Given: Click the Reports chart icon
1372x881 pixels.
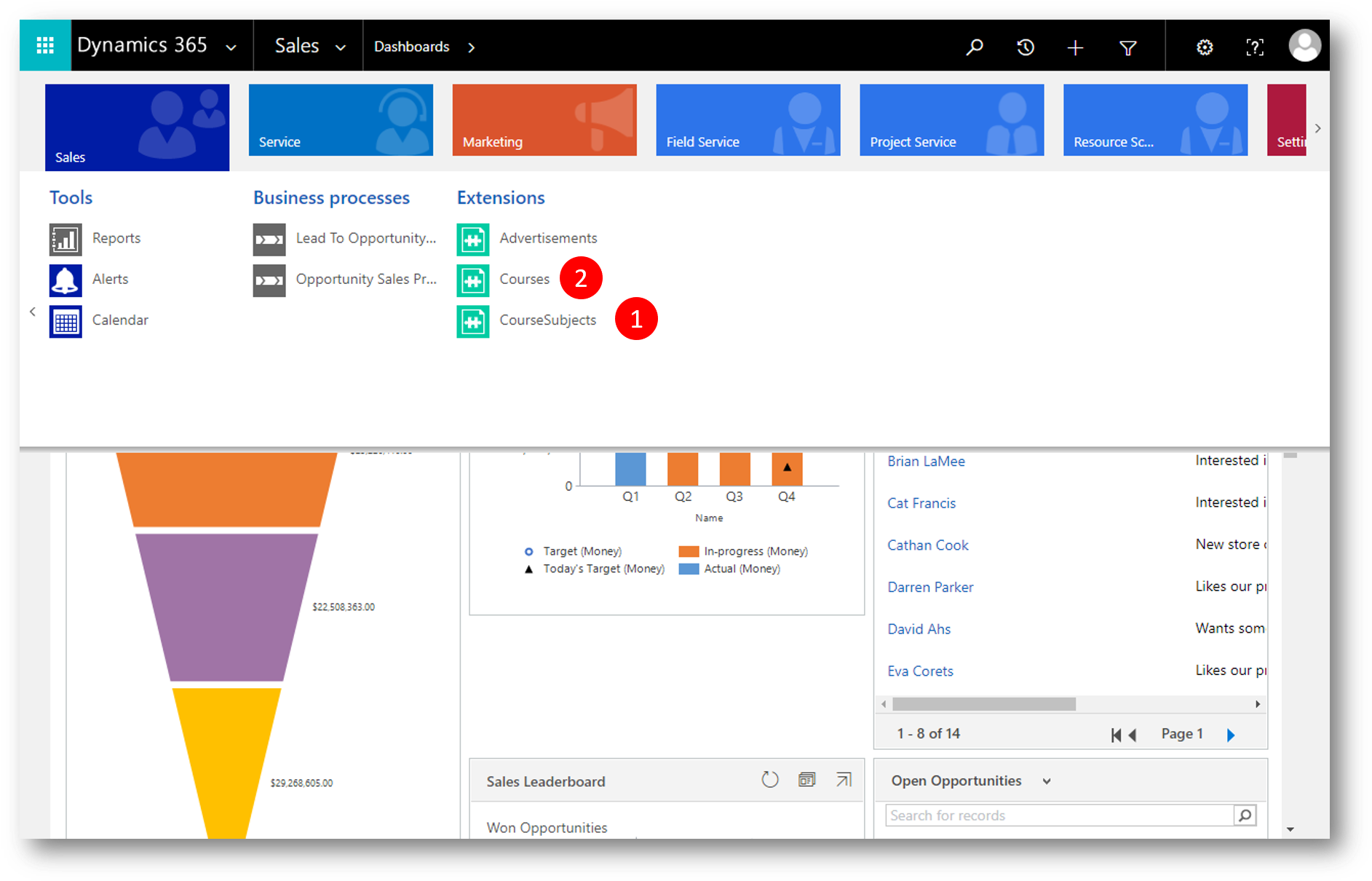Looking at the screenshot, I should 66,239.
